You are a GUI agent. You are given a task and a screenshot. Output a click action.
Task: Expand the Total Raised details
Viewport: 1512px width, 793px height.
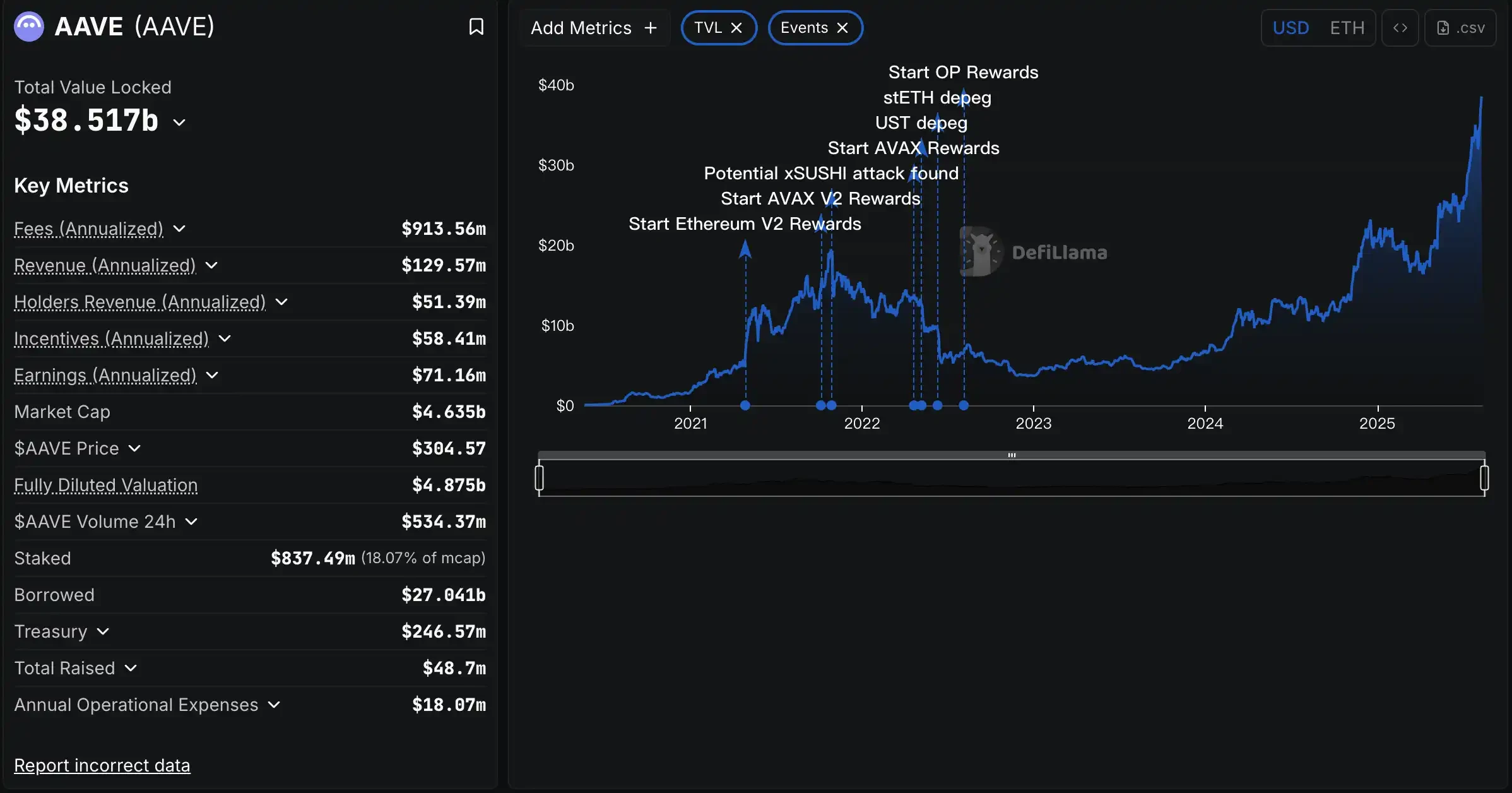pyautogui.click(x=131, y=668)
